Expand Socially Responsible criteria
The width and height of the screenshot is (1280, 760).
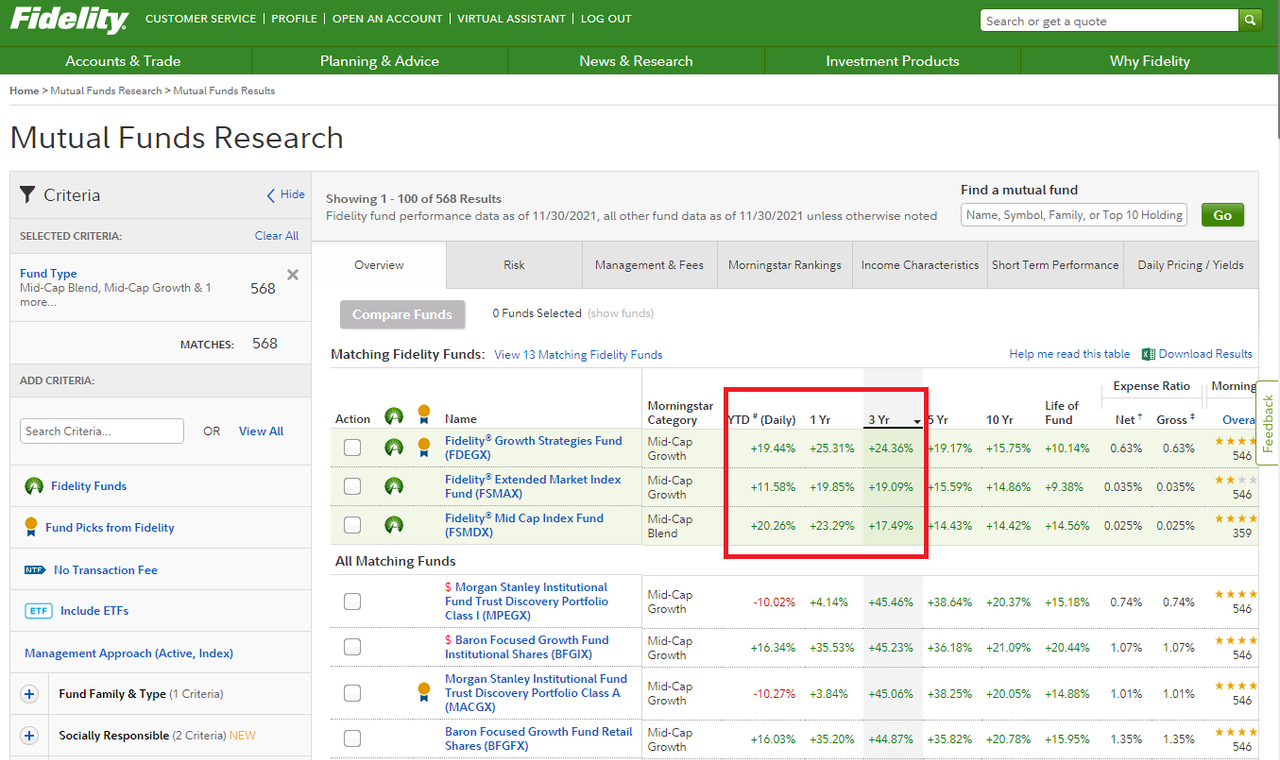[29, 736]
